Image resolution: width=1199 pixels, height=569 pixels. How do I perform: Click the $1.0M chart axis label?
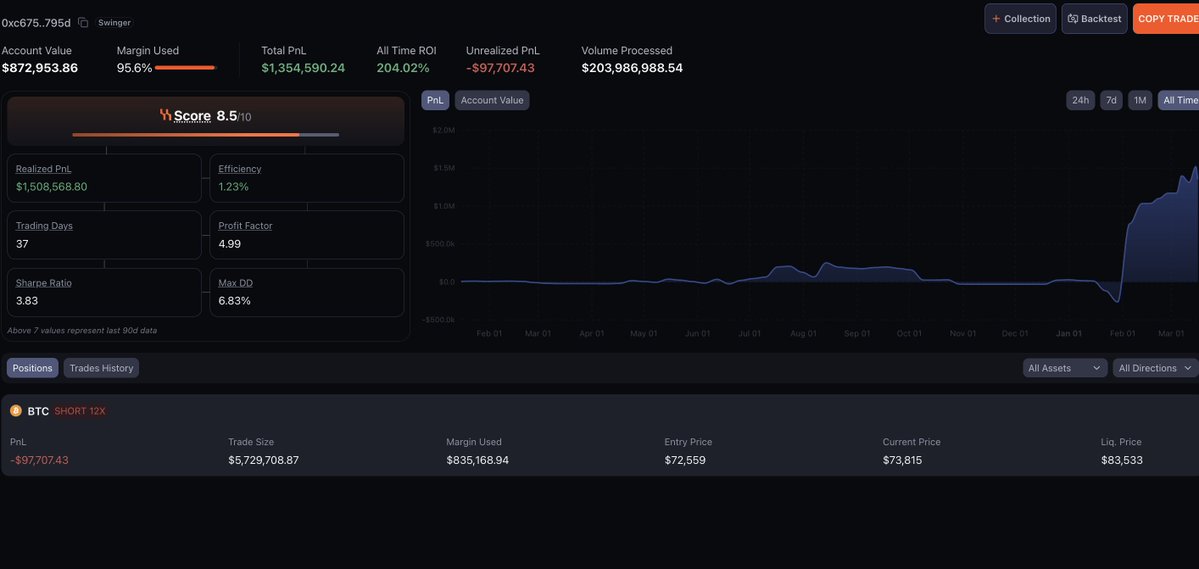[444, 206]
